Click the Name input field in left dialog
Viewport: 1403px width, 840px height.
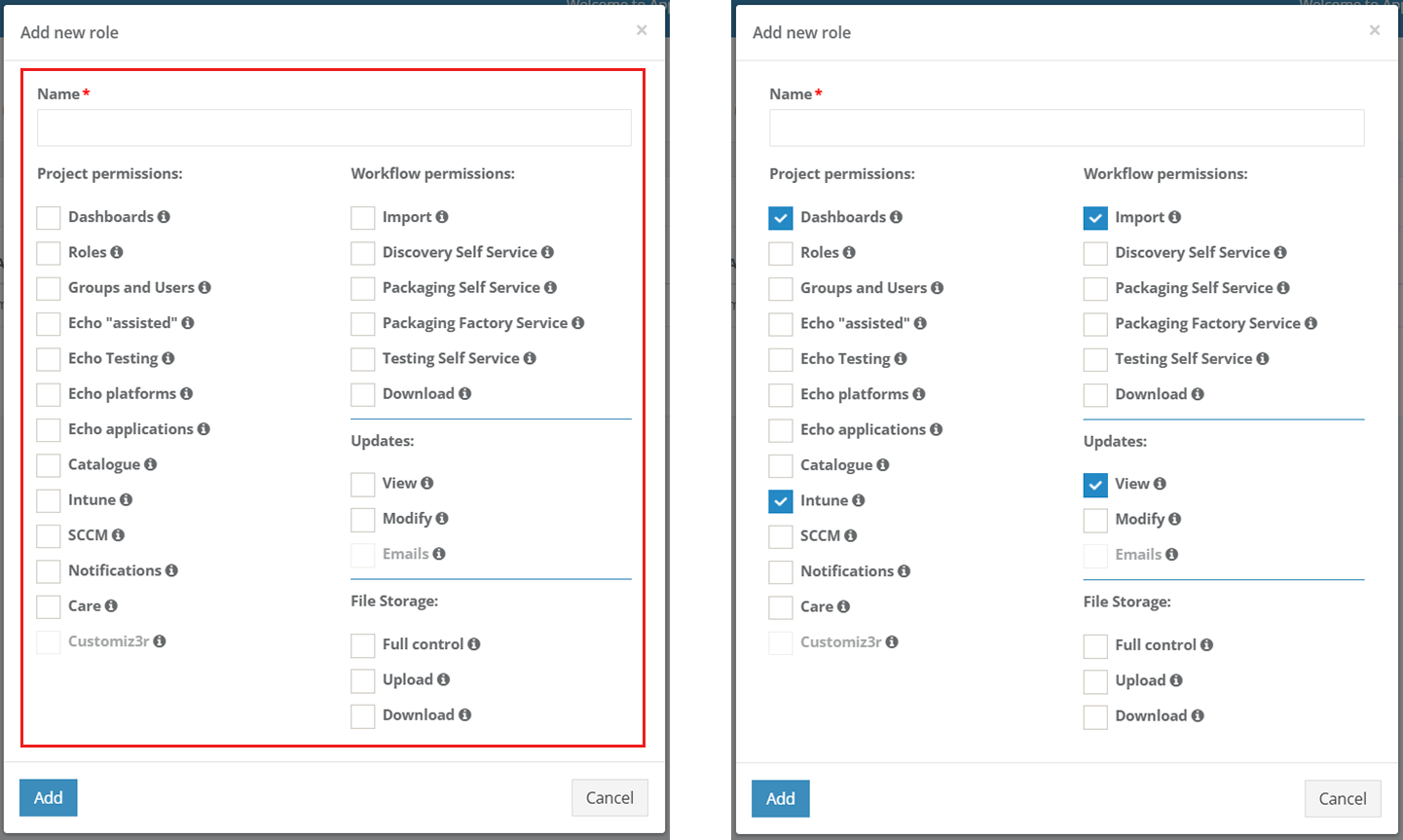click(x=334, y=128)
